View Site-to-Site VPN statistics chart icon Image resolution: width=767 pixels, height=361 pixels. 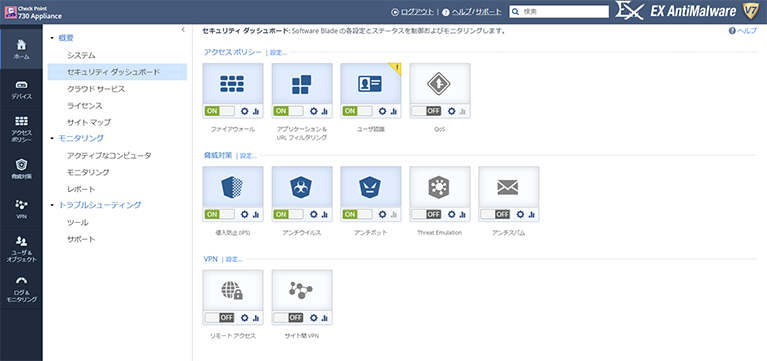pos(325,318)
